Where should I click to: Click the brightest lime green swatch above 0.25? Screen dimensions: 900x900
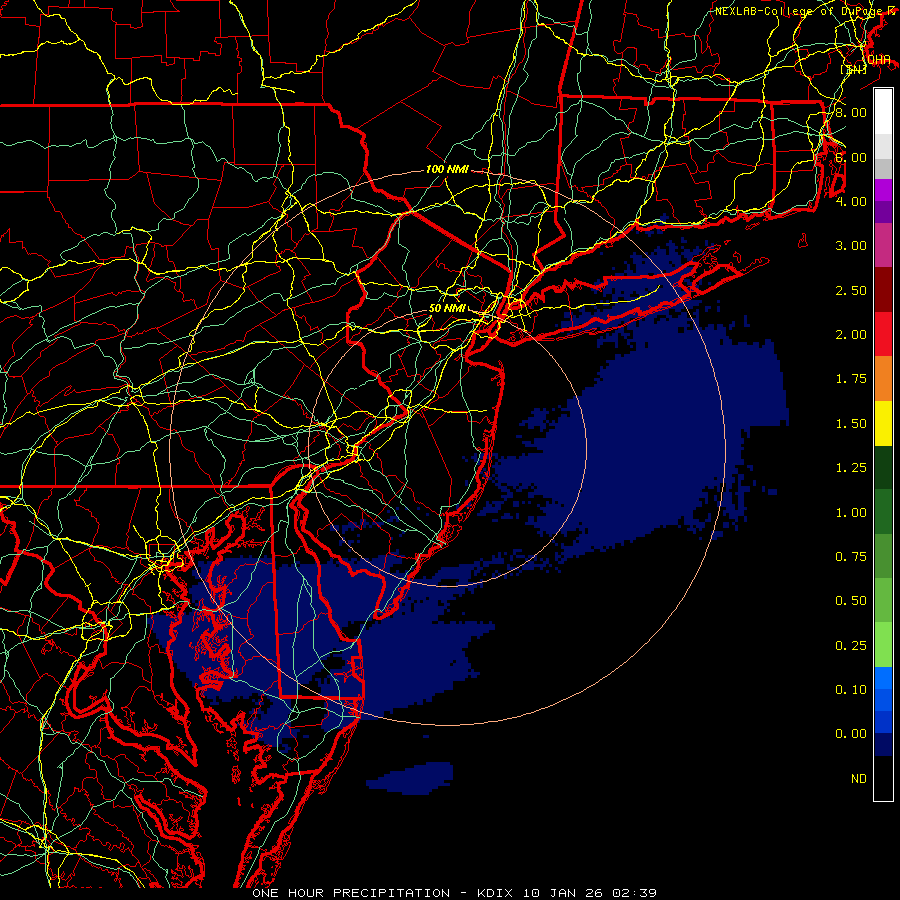click(883, 645)
